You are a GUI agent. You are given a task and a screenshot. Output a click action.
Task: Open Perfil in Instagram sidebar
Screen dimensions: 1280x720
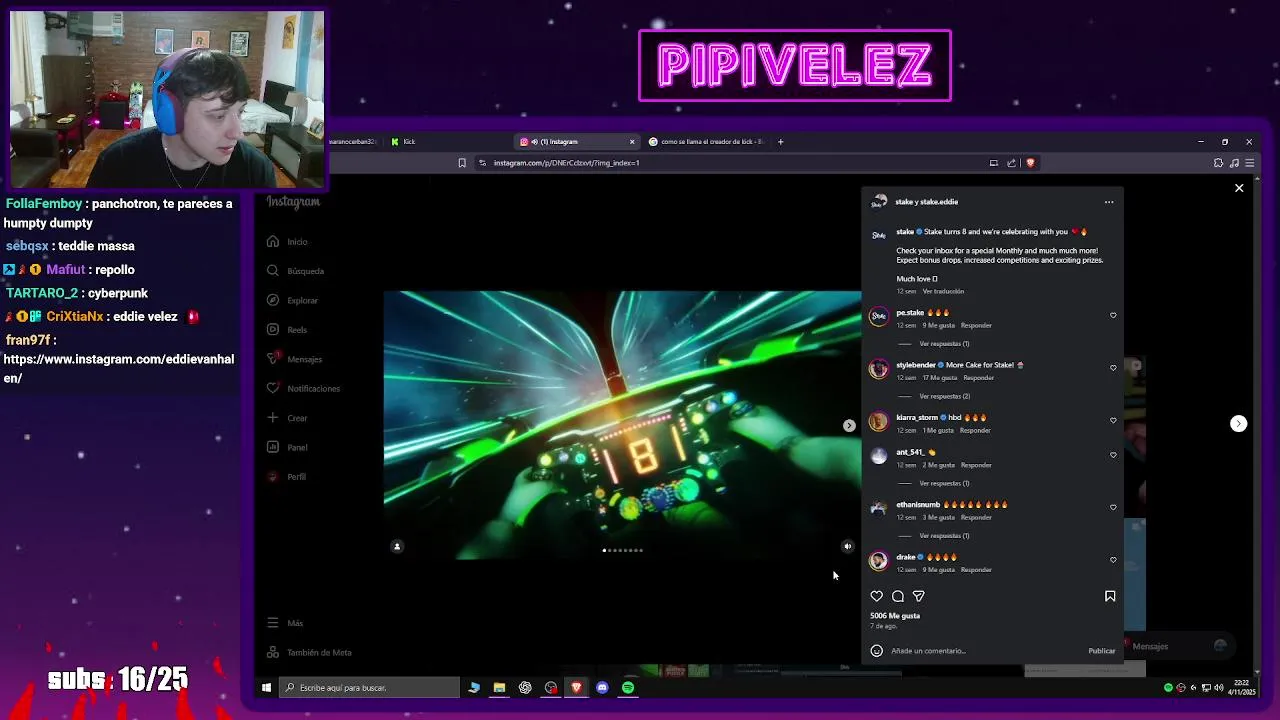[287, 476]
